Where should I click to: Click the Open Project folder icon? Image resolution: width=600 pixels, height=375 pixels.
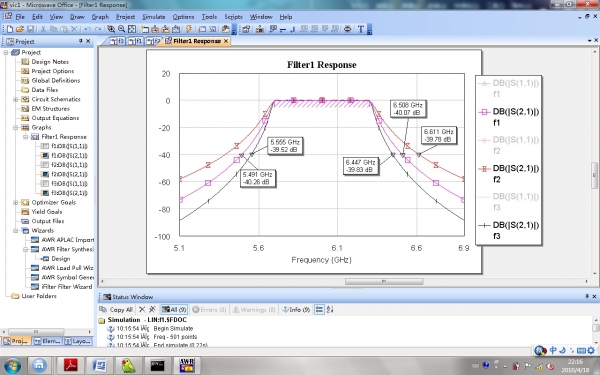click(x=20, y=29)
